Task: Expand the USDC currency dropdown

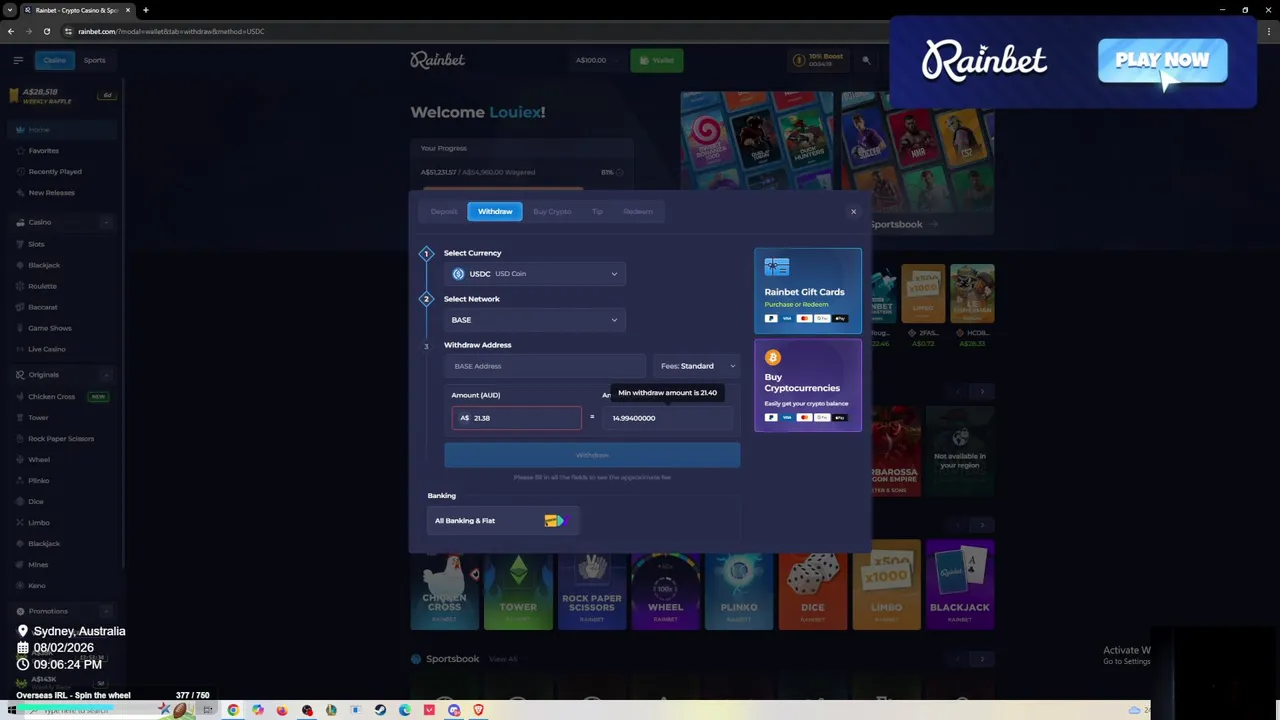Action: click(x=535, y=274)
